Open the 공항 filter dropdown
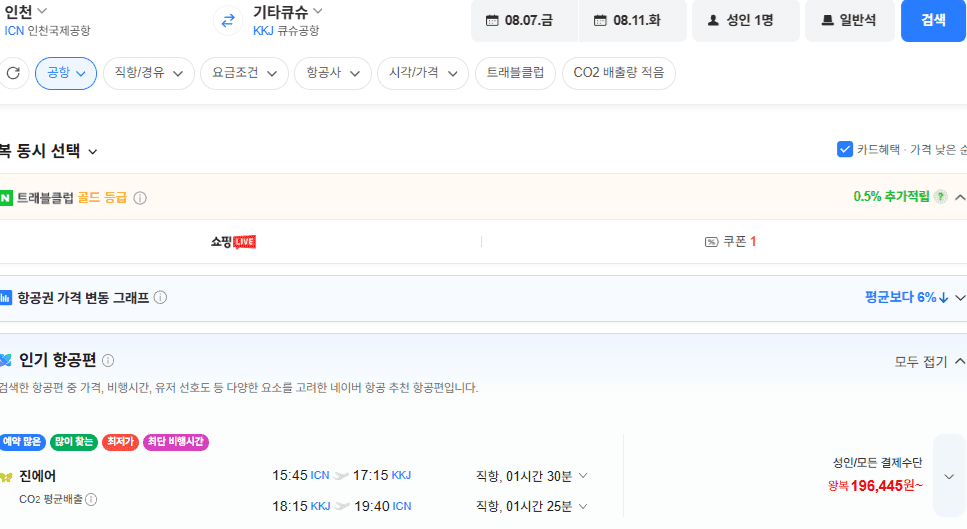Viewport: 967px width, 529px height. click(x=66, y=73)
